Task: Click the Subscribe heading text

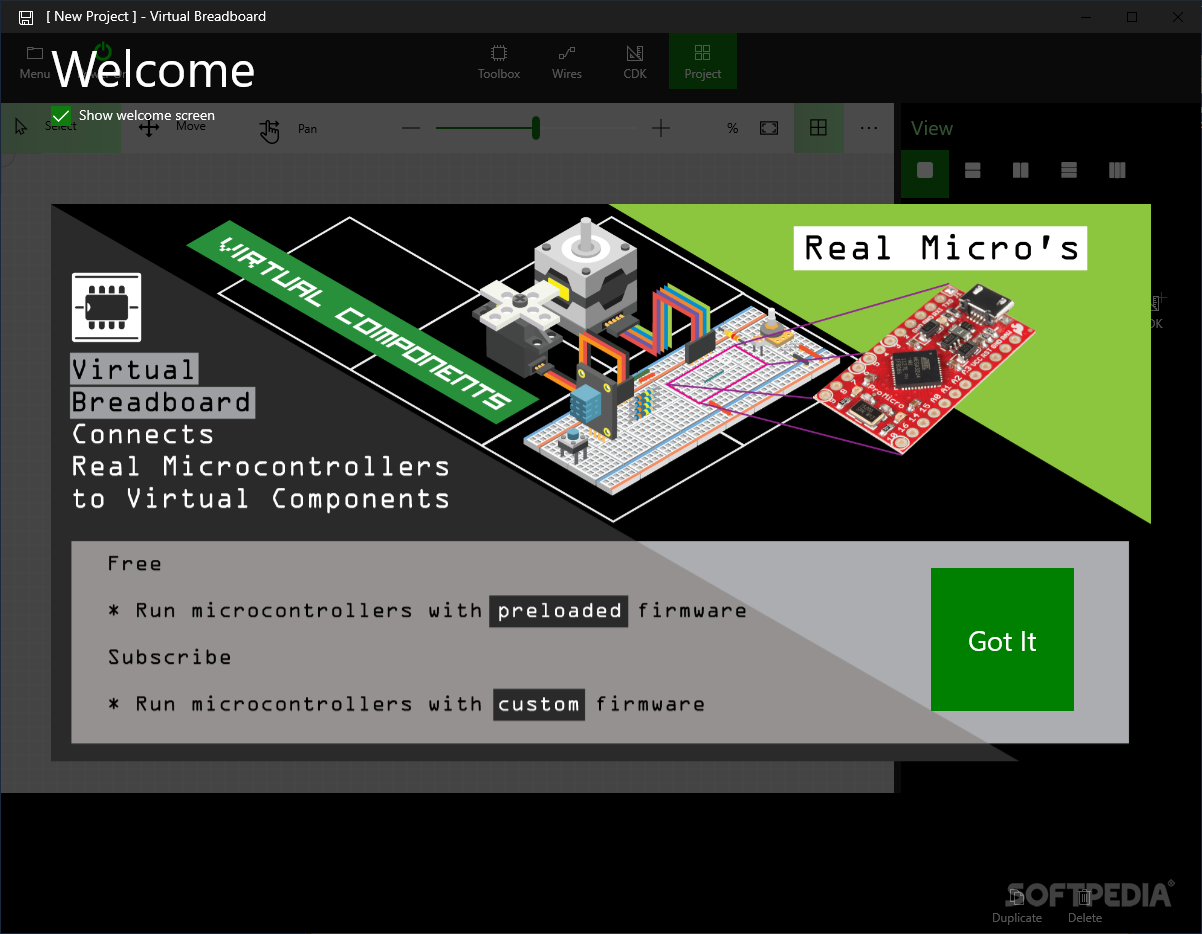Action: (x=170, y=657)
